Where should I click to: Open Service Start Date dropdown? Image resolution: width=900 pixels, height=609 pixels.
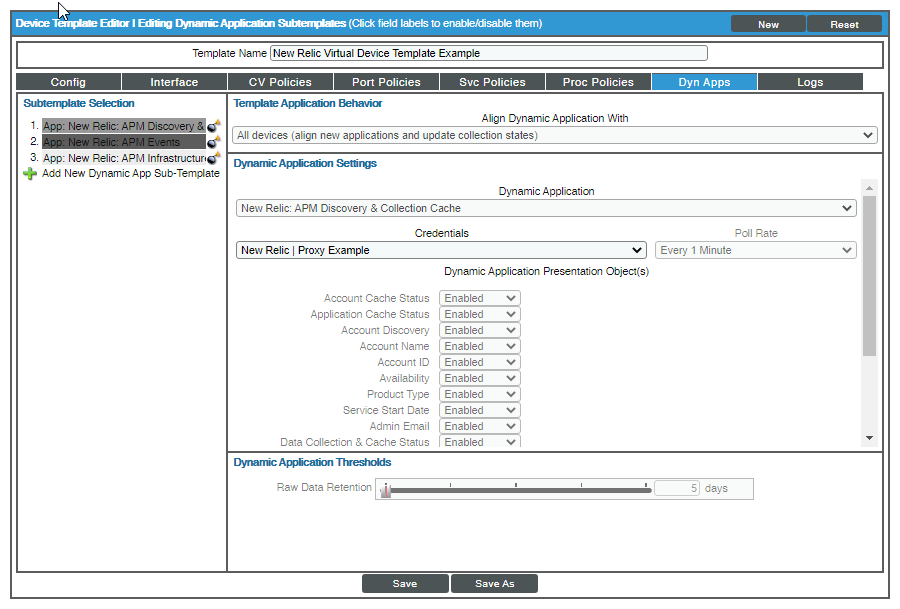[x=479, y=410]
